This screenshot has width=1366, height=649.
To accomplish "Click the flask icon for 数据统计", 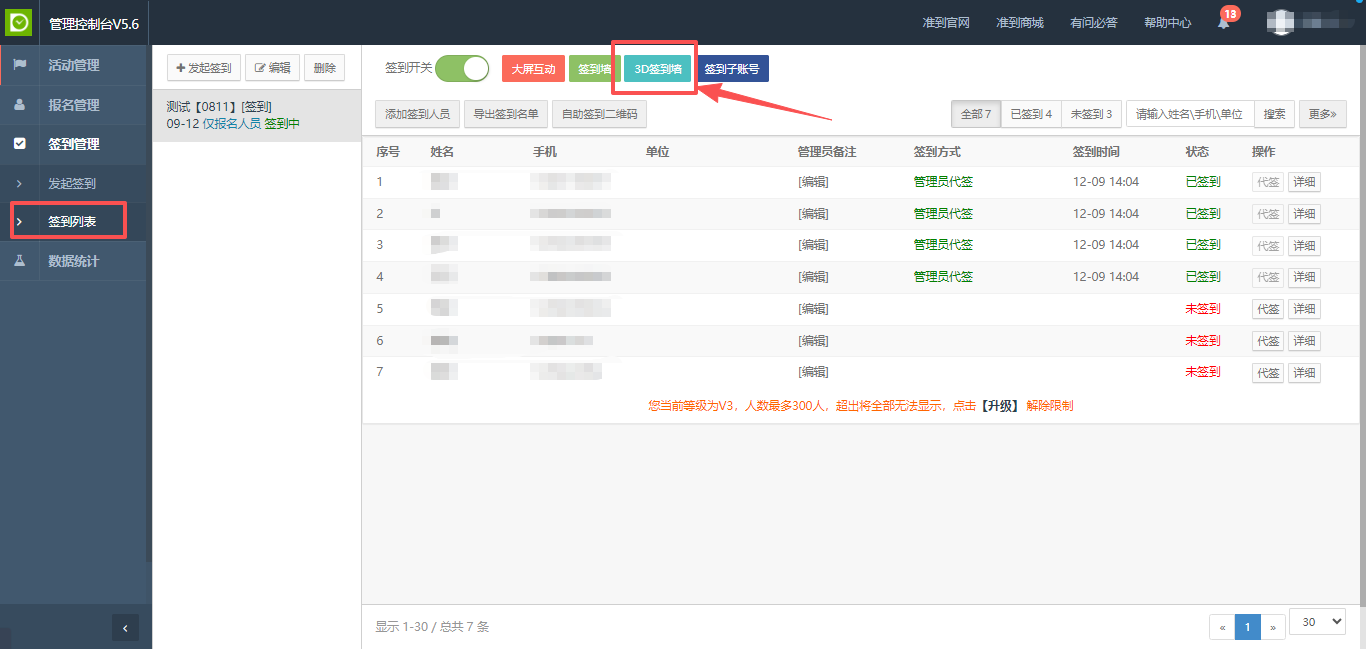I will pyautogui.click(x=20, y=261).
